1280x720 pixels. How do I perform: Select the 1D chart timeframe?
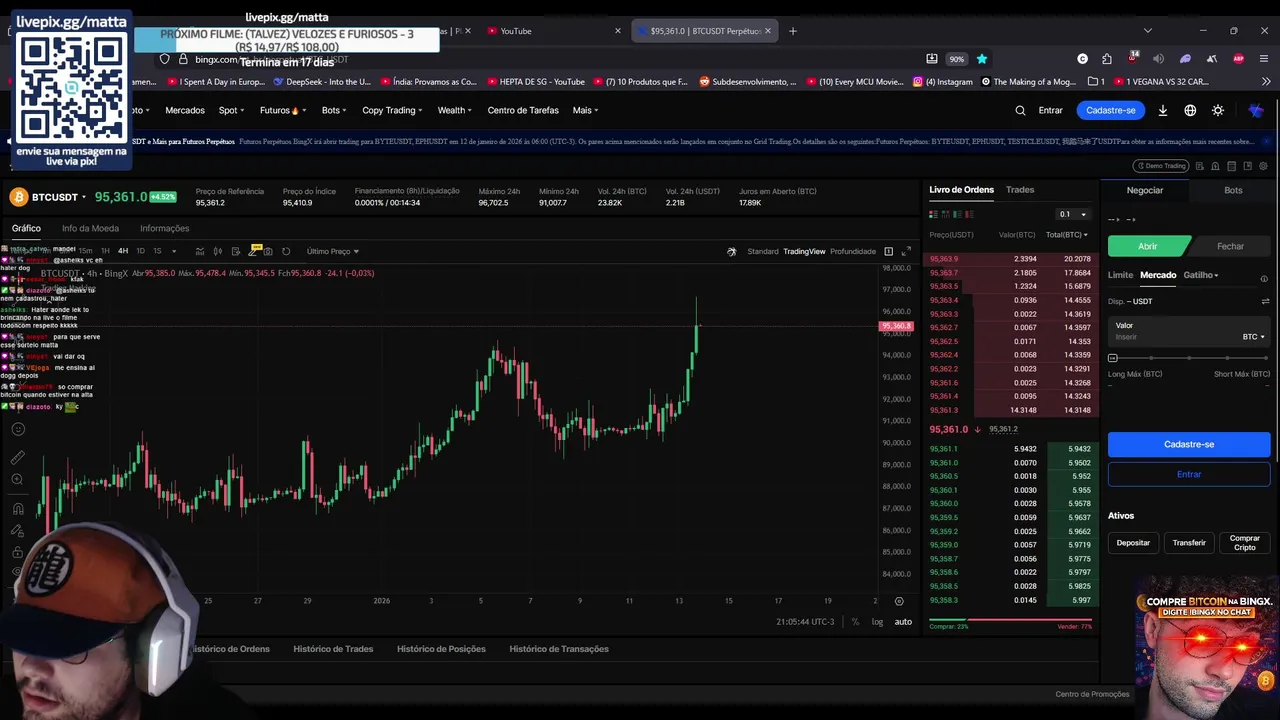click(x=140, y=251)
